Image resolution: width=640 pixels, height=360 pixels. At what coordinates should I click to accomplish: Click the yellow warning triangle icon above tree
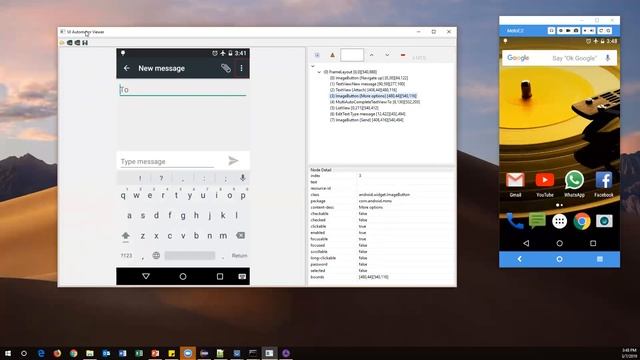pos(332,55)
